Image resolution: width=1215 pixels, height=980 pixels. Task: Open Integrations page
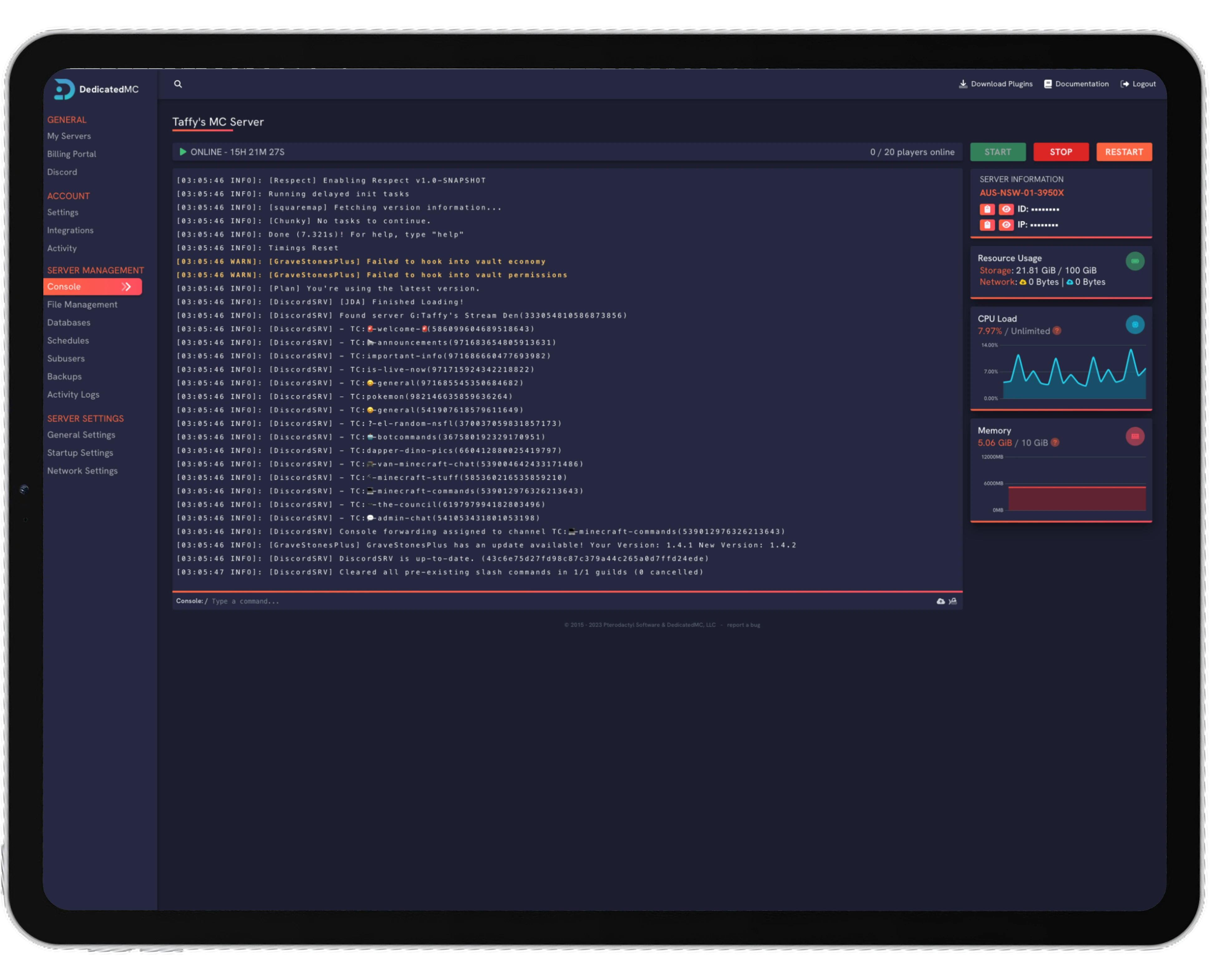tap(70, 231)
